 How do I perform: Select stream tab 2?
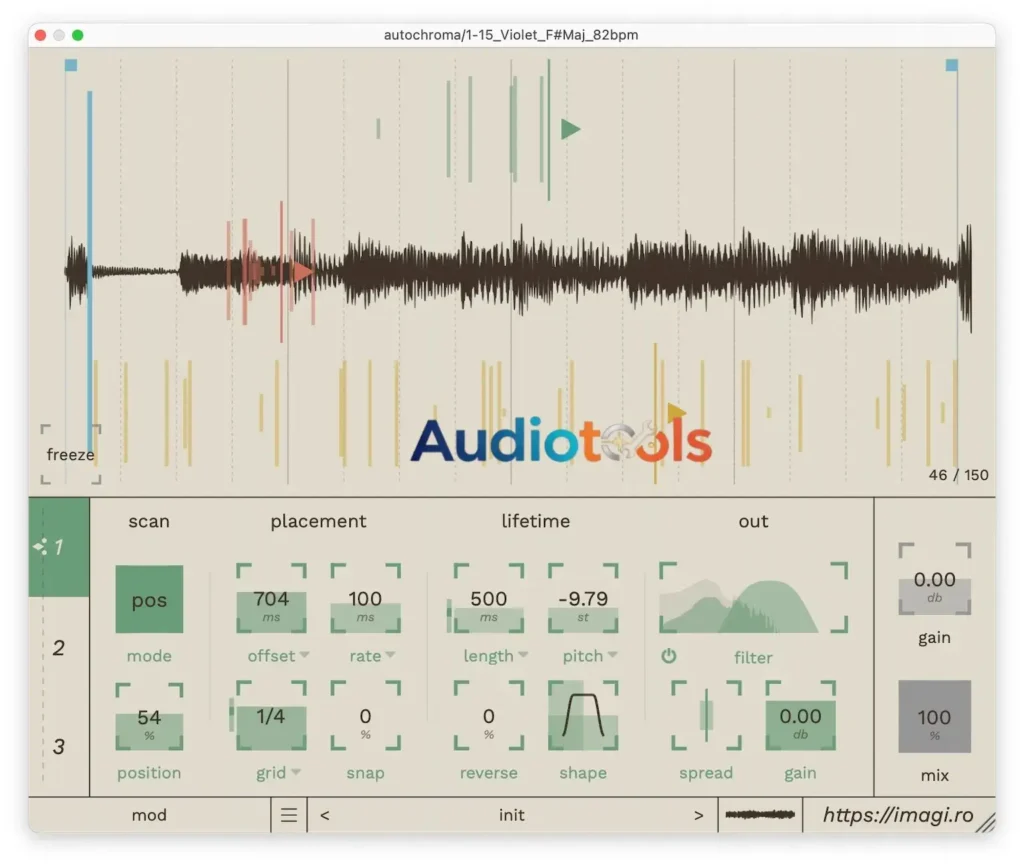tap(59, 648)
